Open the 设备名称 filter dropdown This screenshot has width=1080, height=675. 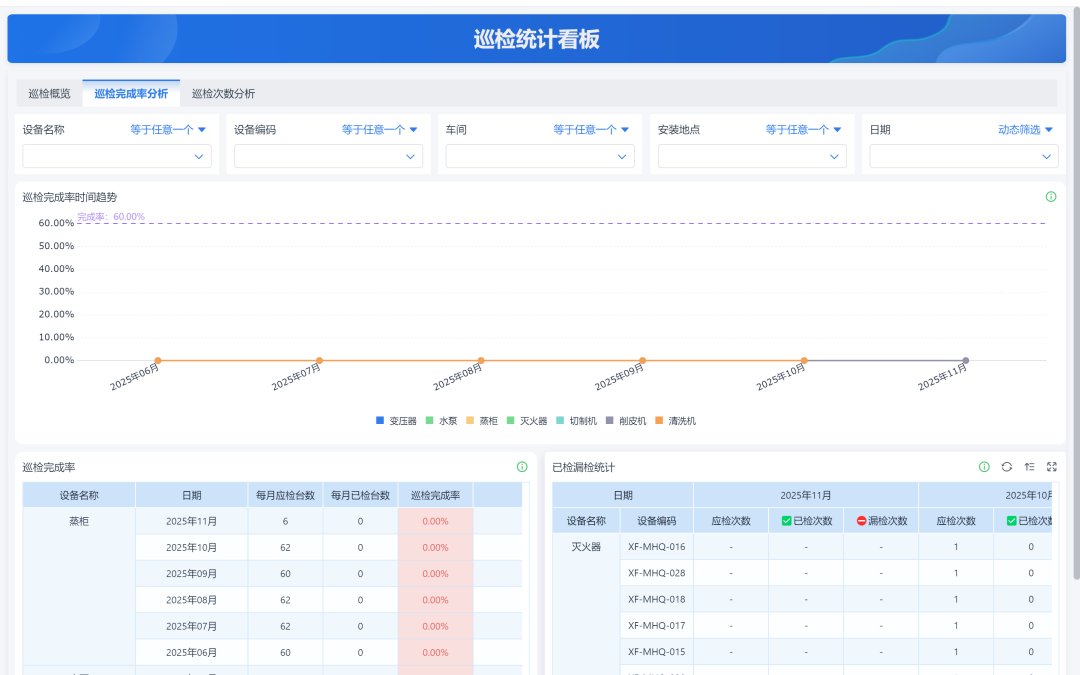(116, 156)
